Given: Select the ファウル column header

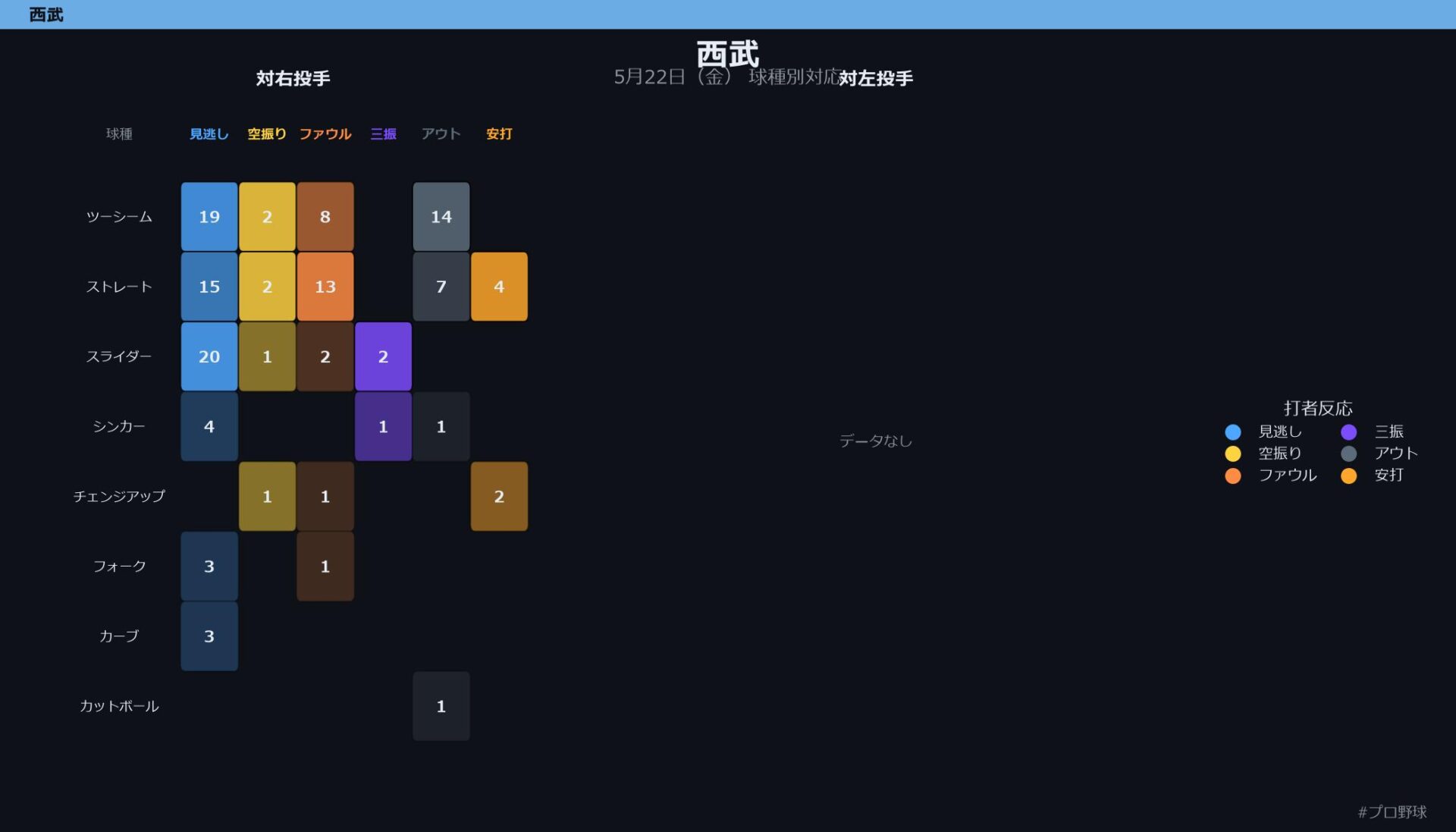Looking at the screenshot, I should (325, 134).
